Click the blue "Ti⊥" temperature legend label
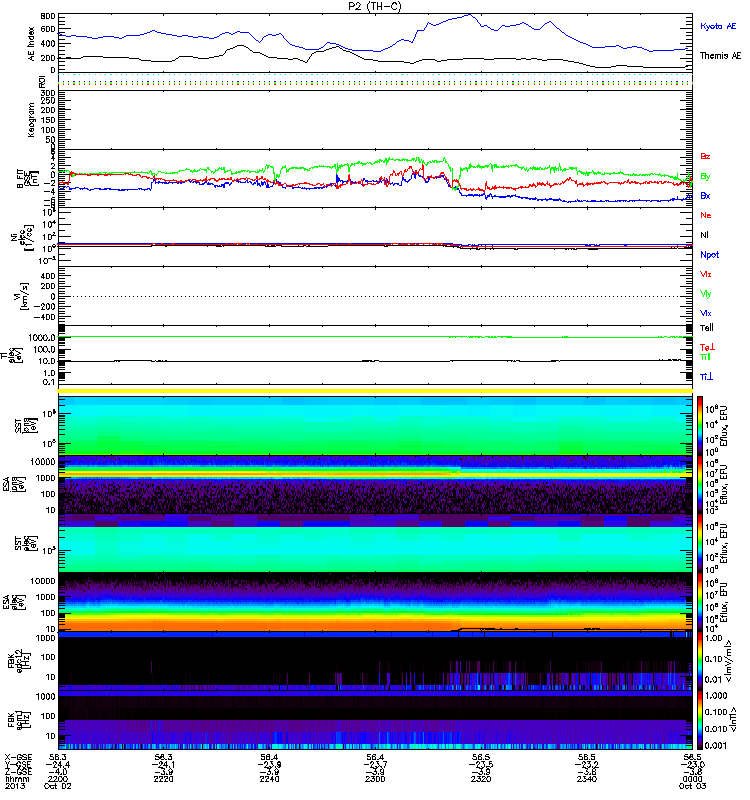Screen dimensions: 750x800 [706, 377]
